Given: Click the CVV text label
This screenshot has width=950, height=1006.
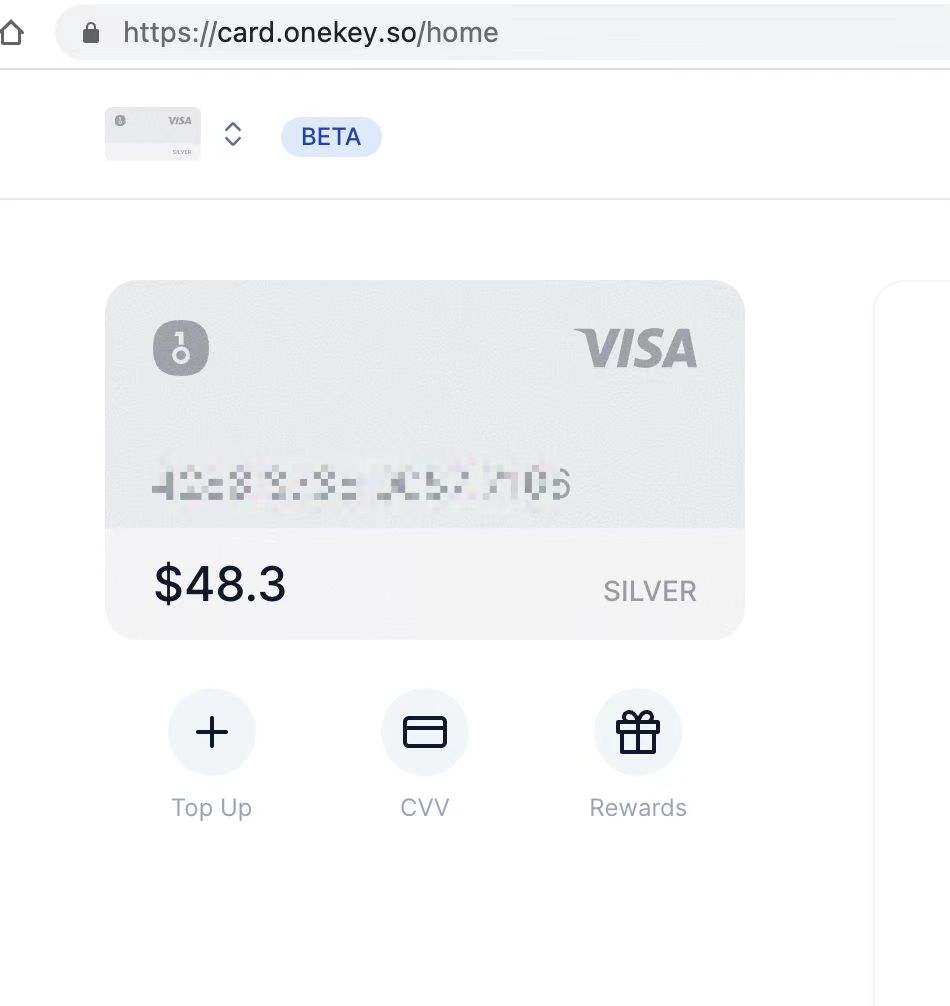Looking at the screenshot, I should coord(425,808).
